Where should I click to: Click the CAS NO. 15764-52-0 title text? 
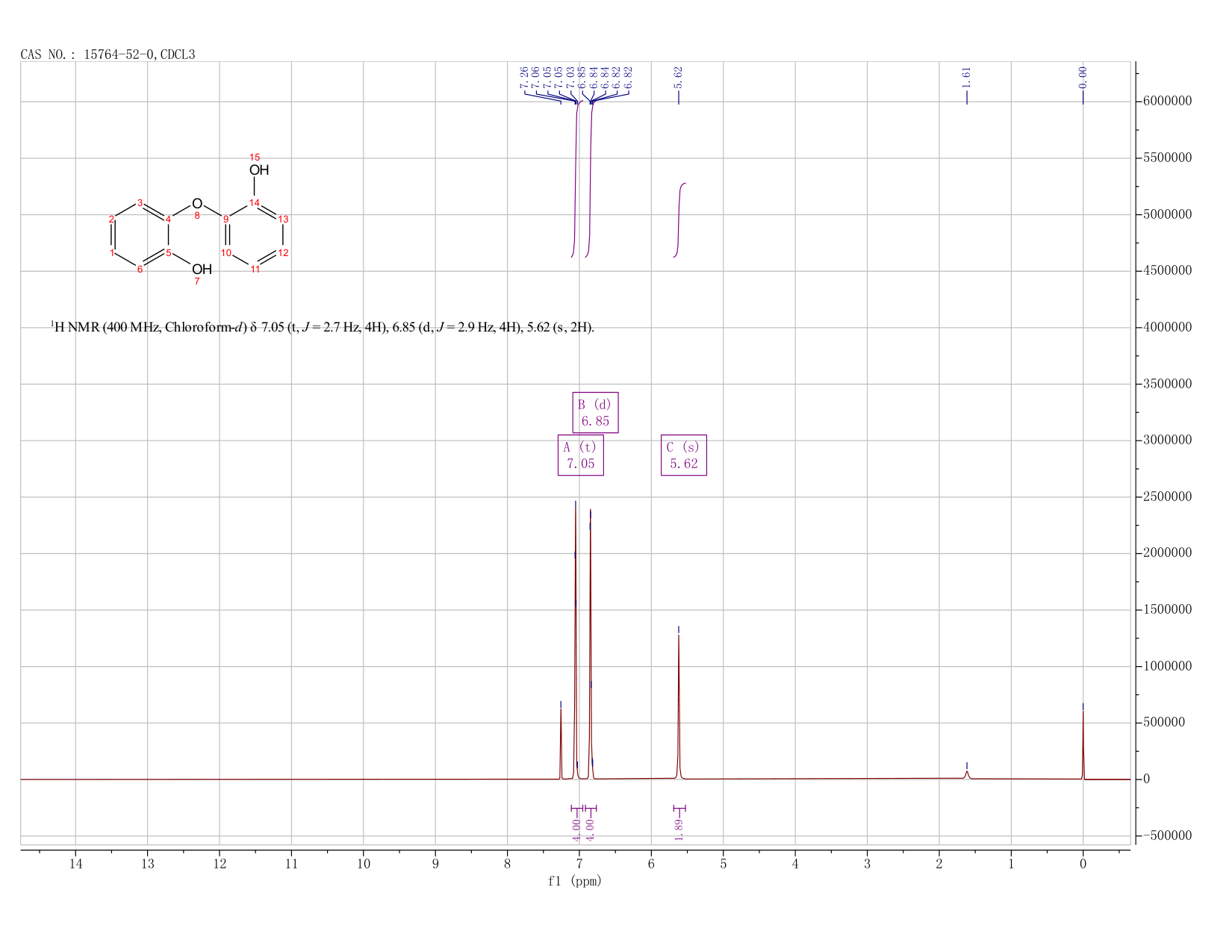(108, 55)
